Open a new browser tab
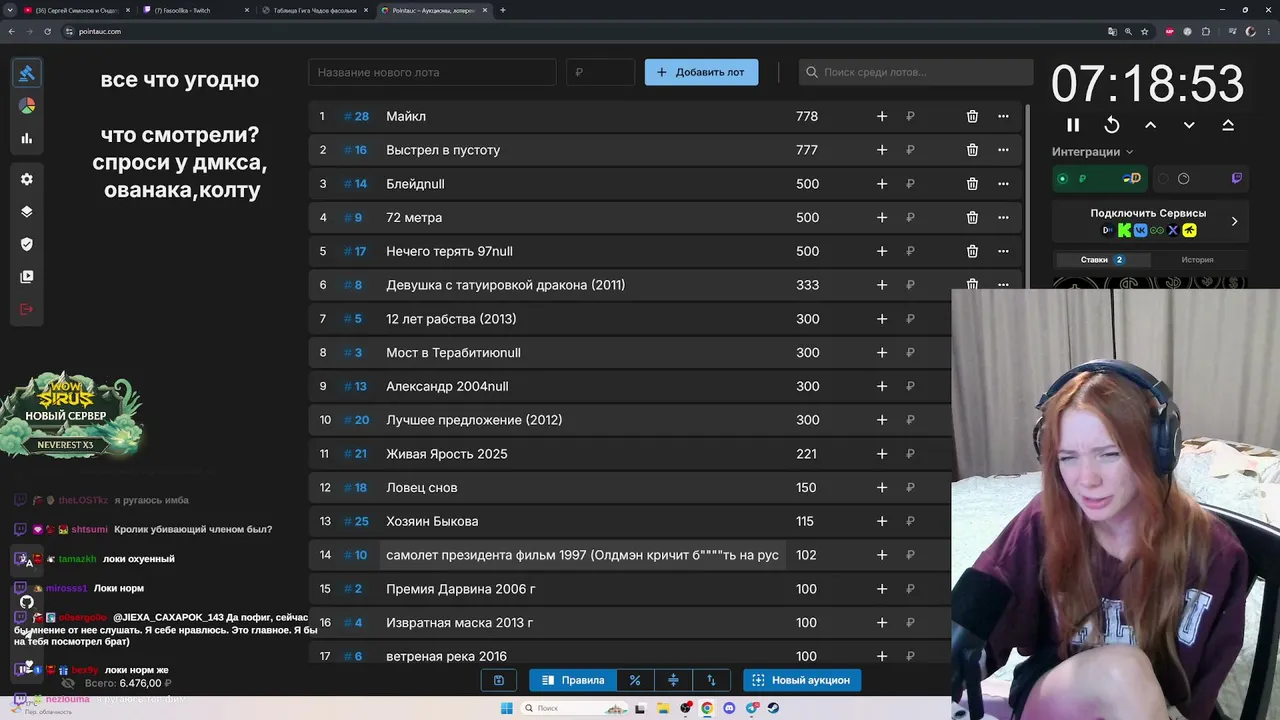The width and height of the screenshot is (1280, 720). tap(503, 10)
